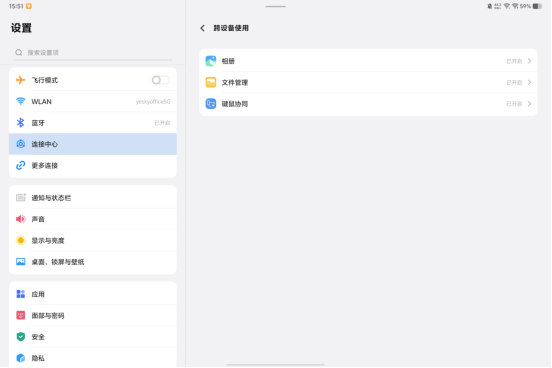Click the red speaker icon for 声音
Viewport: 552px width, 368px height.
tap(21, 219)
